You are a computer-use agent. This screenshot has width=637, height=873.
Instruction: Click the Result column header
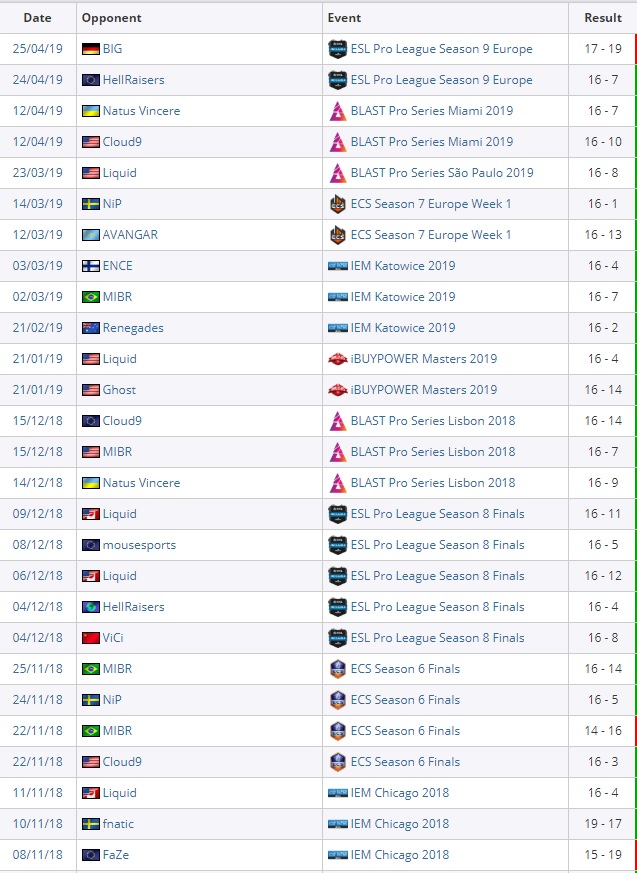pos(603,18)
